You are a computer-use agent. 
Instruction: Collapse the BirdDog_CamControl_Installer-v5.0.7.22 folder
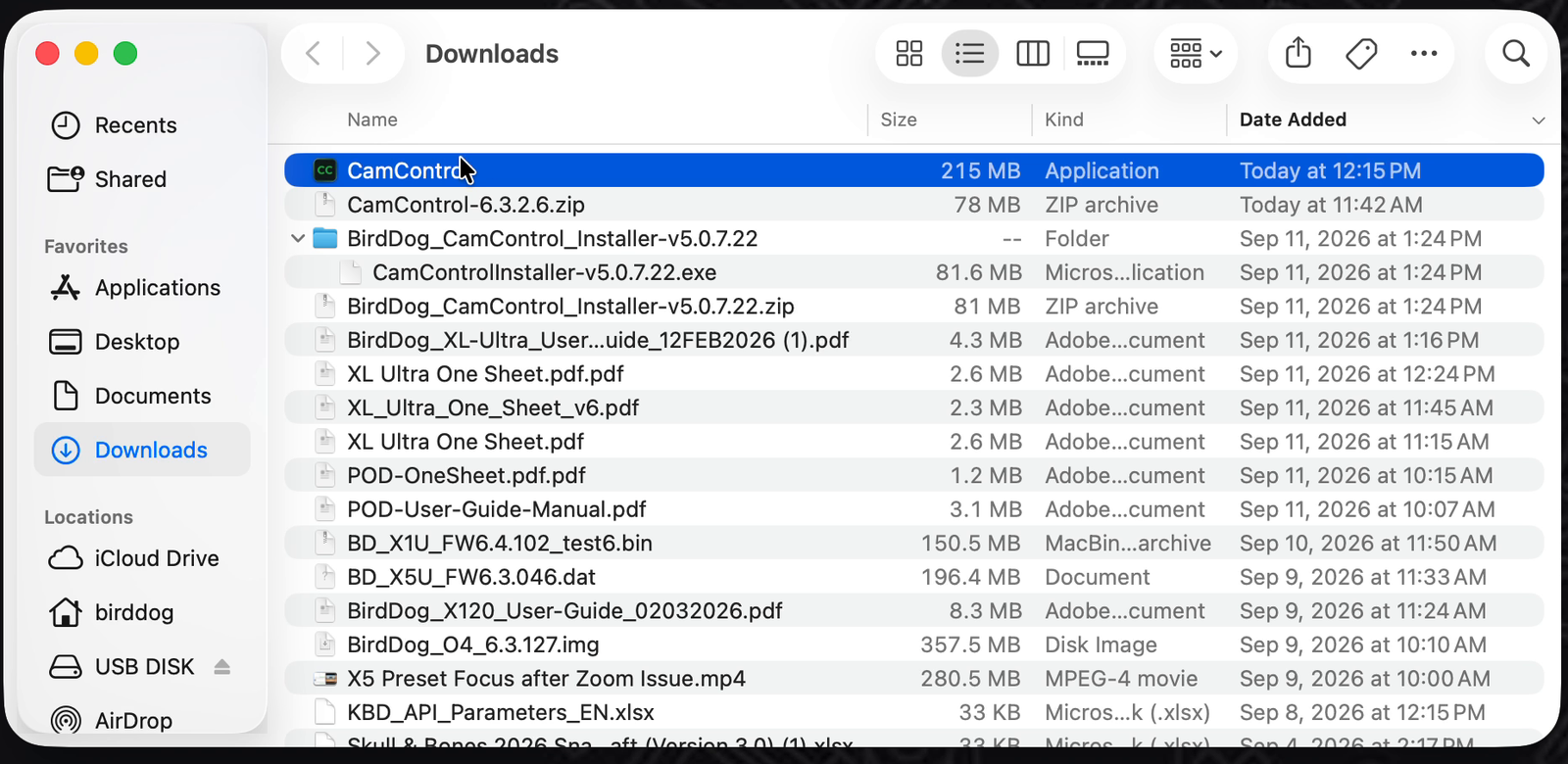[x=298, y=238]
